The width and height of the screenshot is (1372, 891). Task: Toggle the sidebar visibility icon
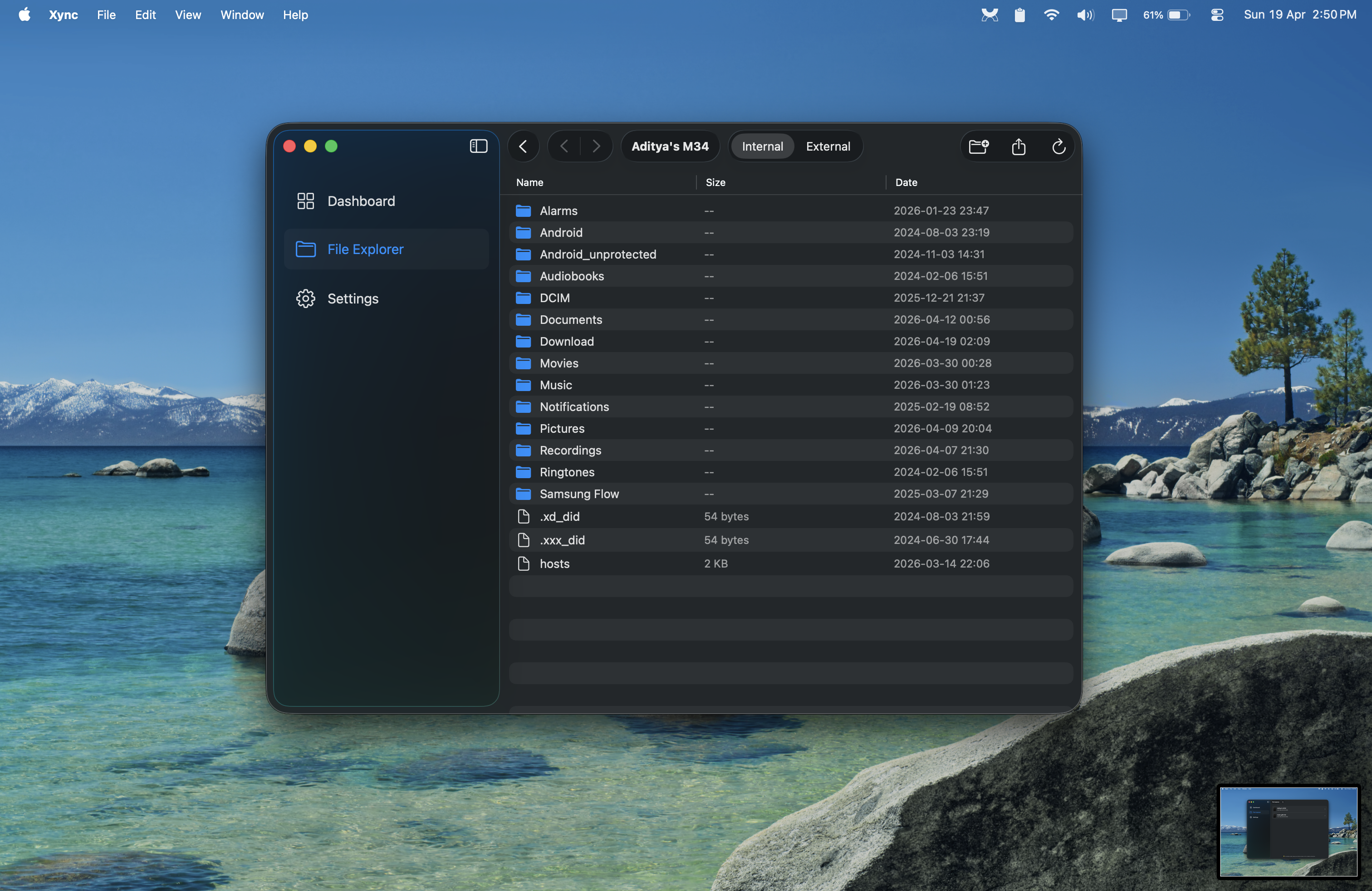[x=479, y=147]
